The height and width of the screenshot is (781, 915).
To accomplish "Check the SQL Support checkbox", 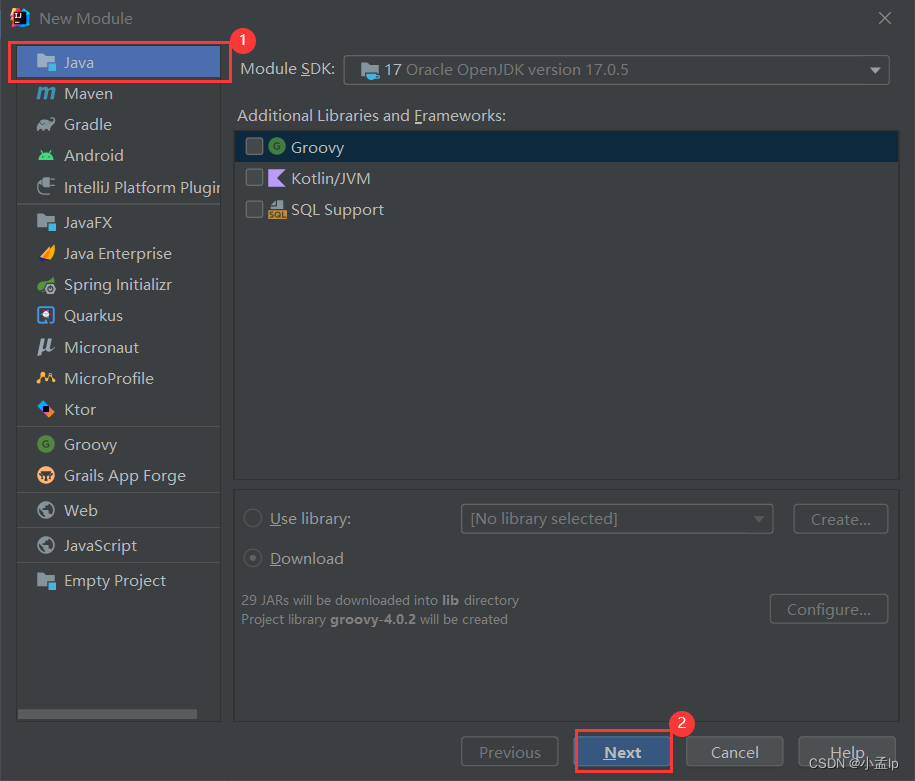I will [x=254, y=209].
